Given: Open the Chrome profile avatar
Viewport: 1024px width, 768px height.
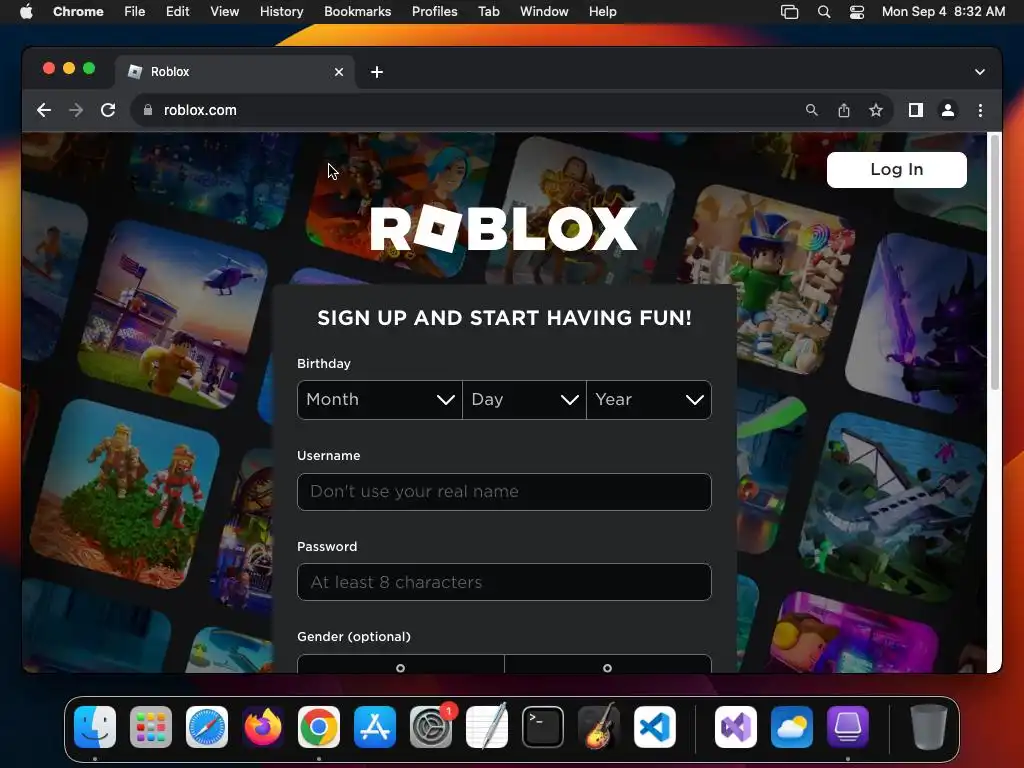Looking at the screenshot, I should [x=948, y=110].
